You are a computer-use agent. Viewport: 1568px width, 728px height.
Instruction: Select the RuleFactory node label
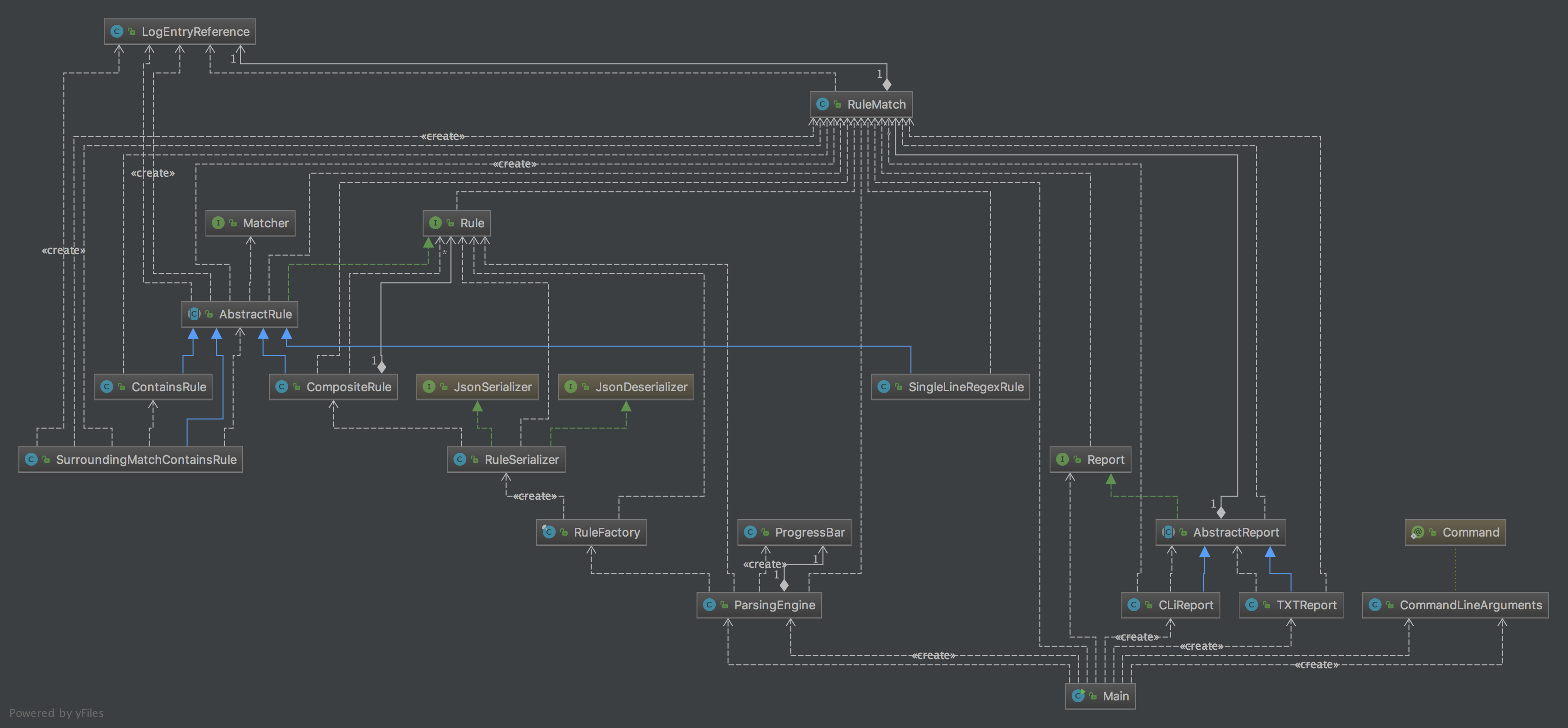(x=607, y=532)
